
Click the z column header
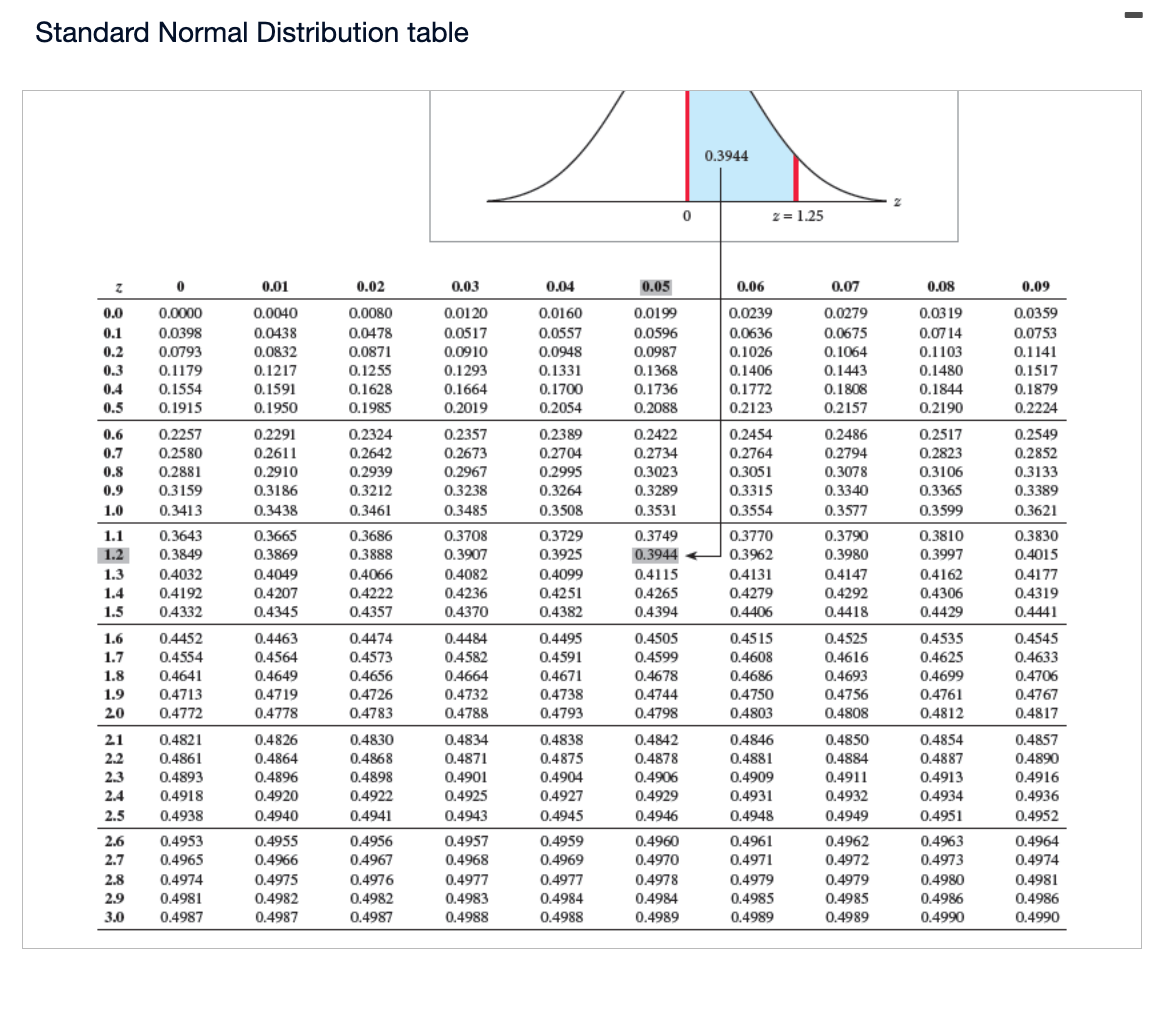pyautogui.click(x=120, y=287)
